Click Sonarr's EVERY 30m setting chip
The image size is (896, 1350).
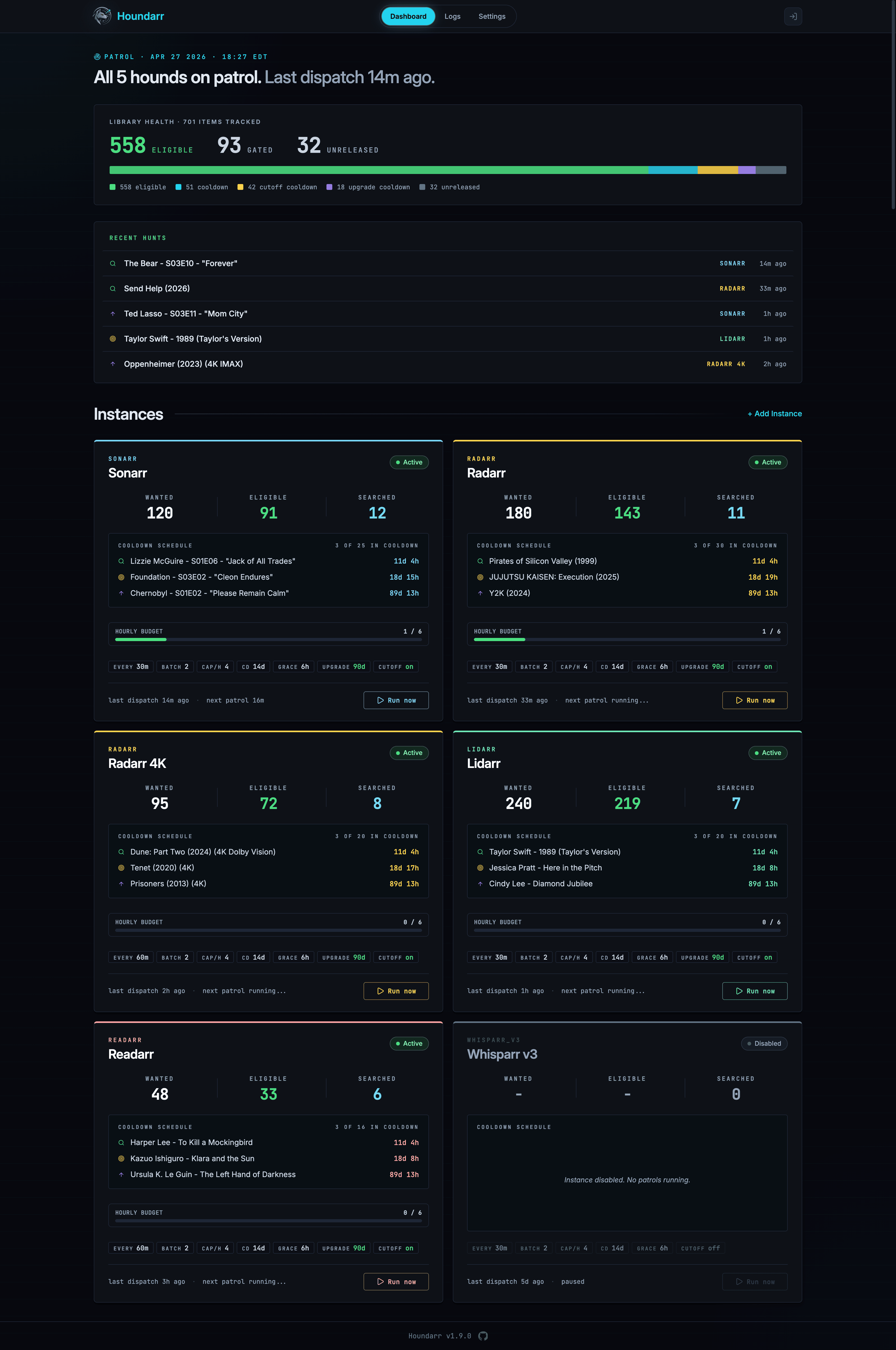[131, 667]
